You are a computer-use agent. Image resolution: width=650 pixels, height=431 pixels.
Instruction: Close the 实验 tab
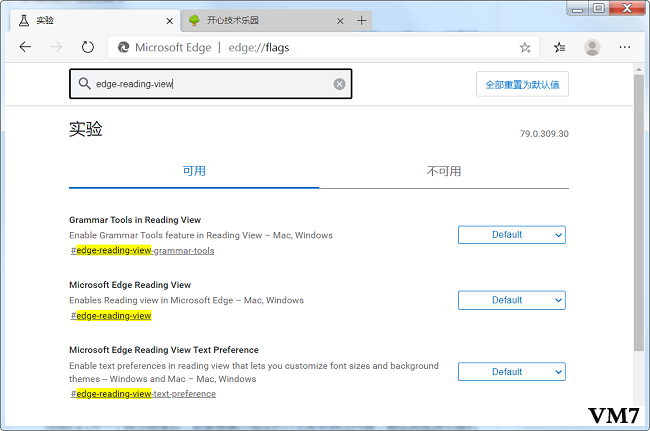(170, 21)
